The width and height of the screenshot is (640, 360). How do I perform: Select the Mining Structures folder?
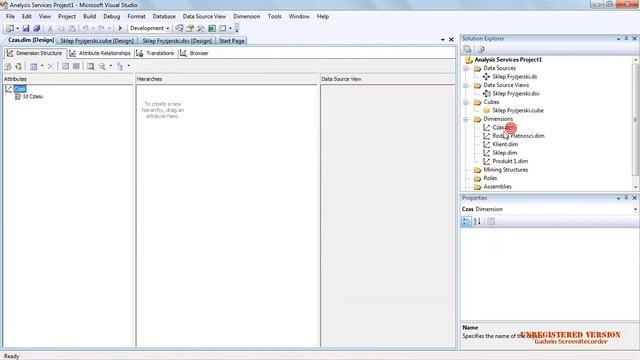coord(505,170)
